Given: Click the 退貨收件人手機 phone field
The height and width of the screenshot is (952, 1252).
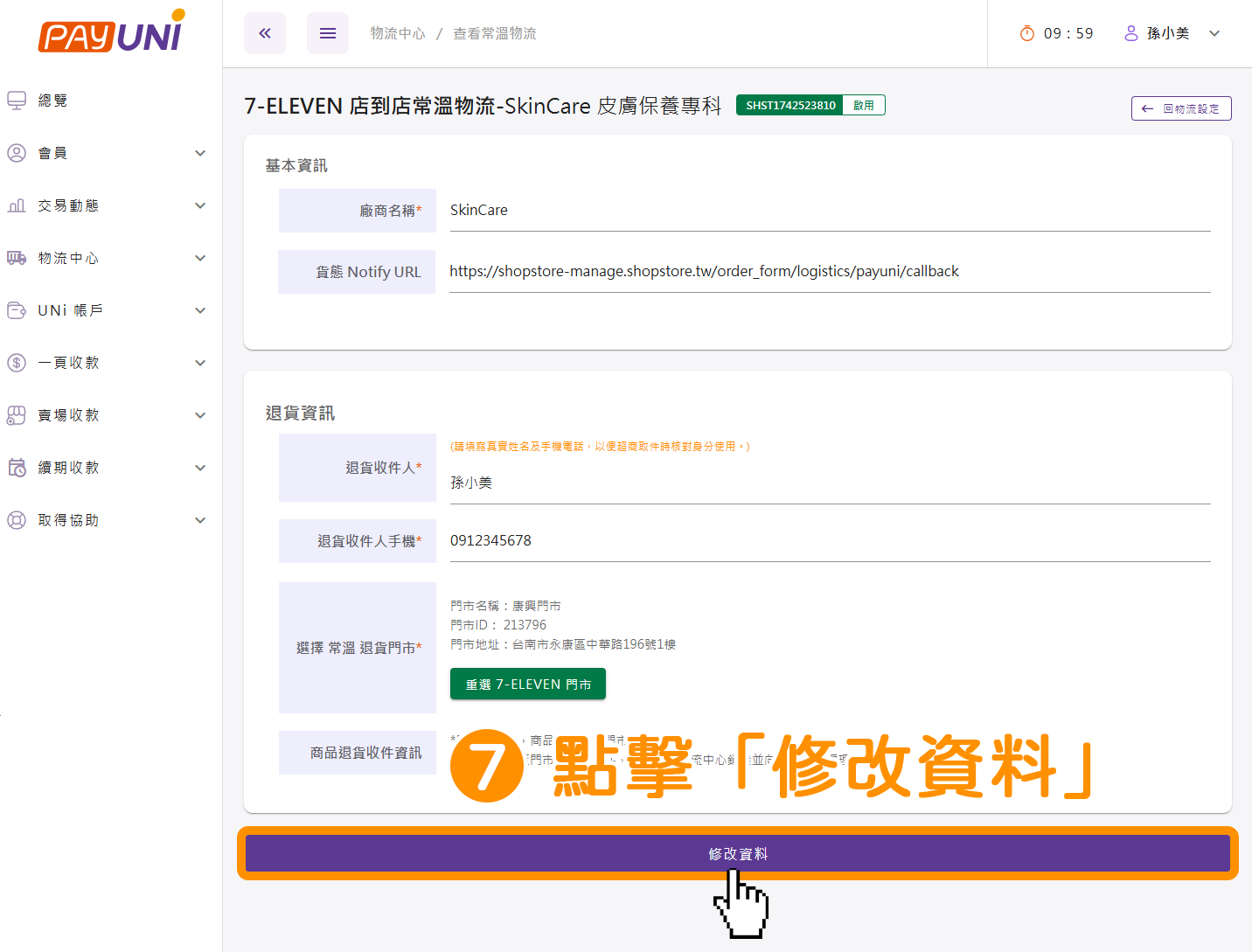Looking at the screenshot, I should click(830, 541).
